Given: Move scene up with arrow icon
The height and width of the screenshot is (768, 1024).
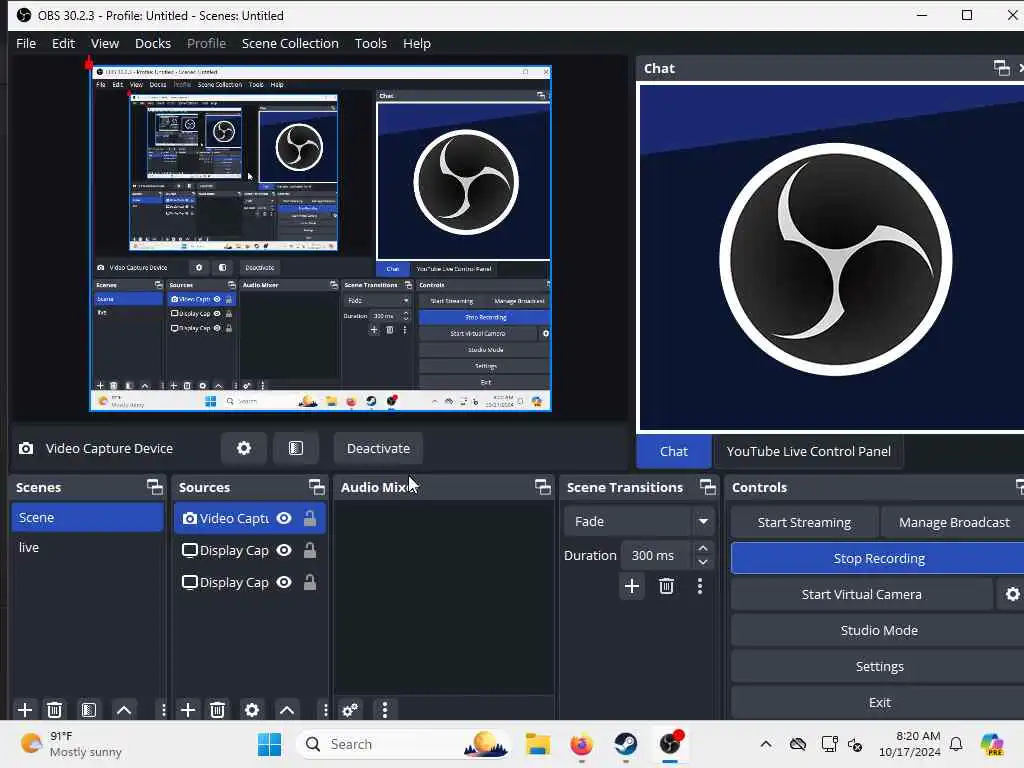Looking at the screenshot, I should pos(123,709).
